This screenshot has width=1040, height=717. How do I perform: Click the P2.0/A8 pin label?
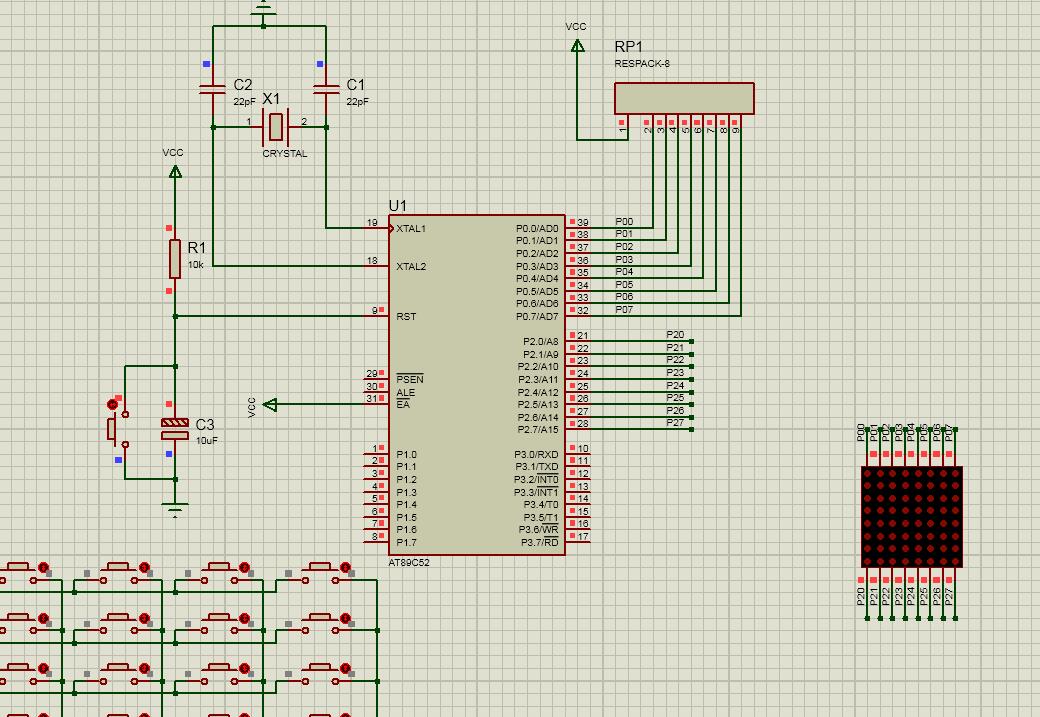coord(541,342)
